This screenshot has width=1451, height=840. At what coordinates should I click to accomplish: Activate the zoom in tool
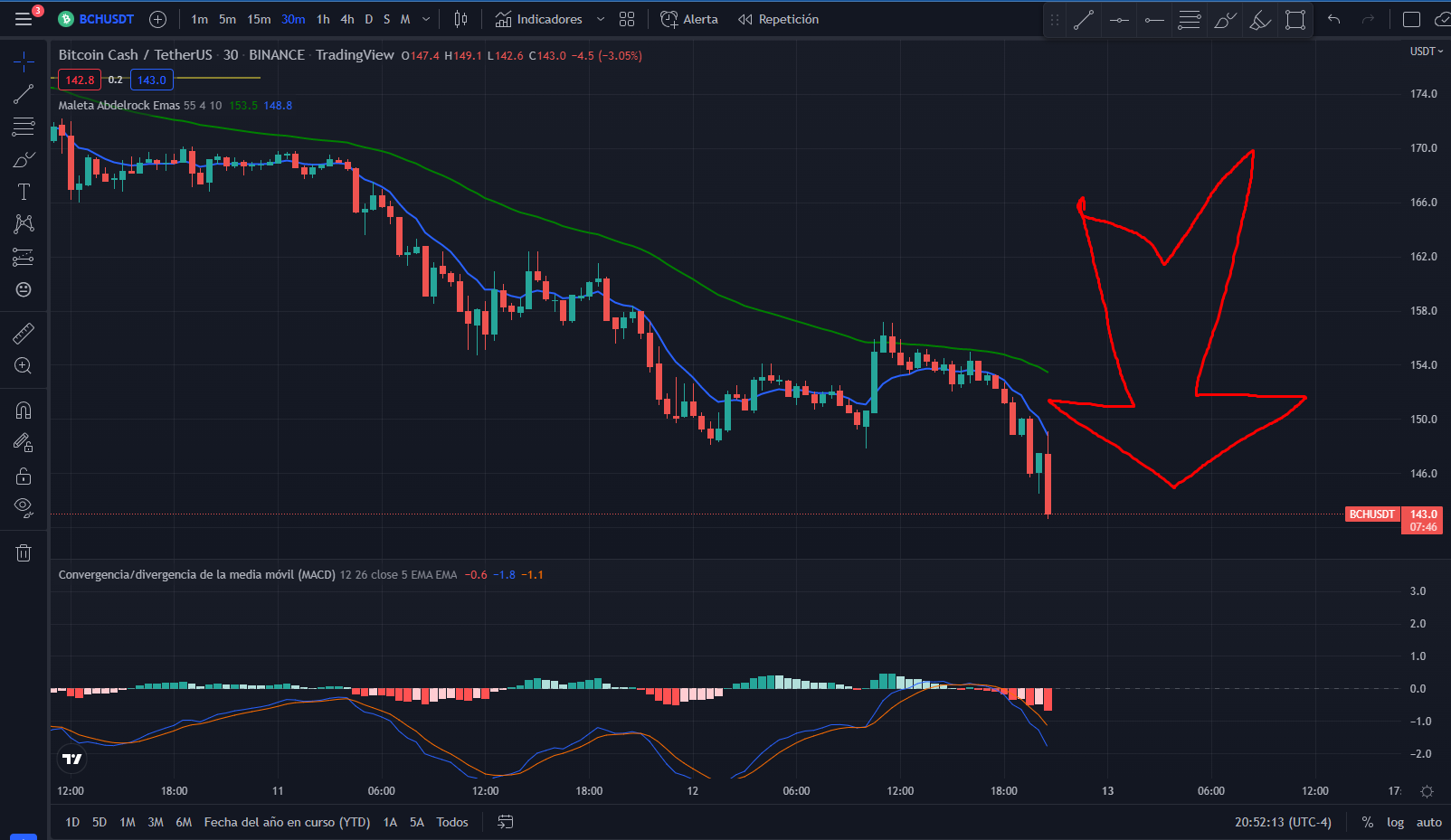pos(24,365)
